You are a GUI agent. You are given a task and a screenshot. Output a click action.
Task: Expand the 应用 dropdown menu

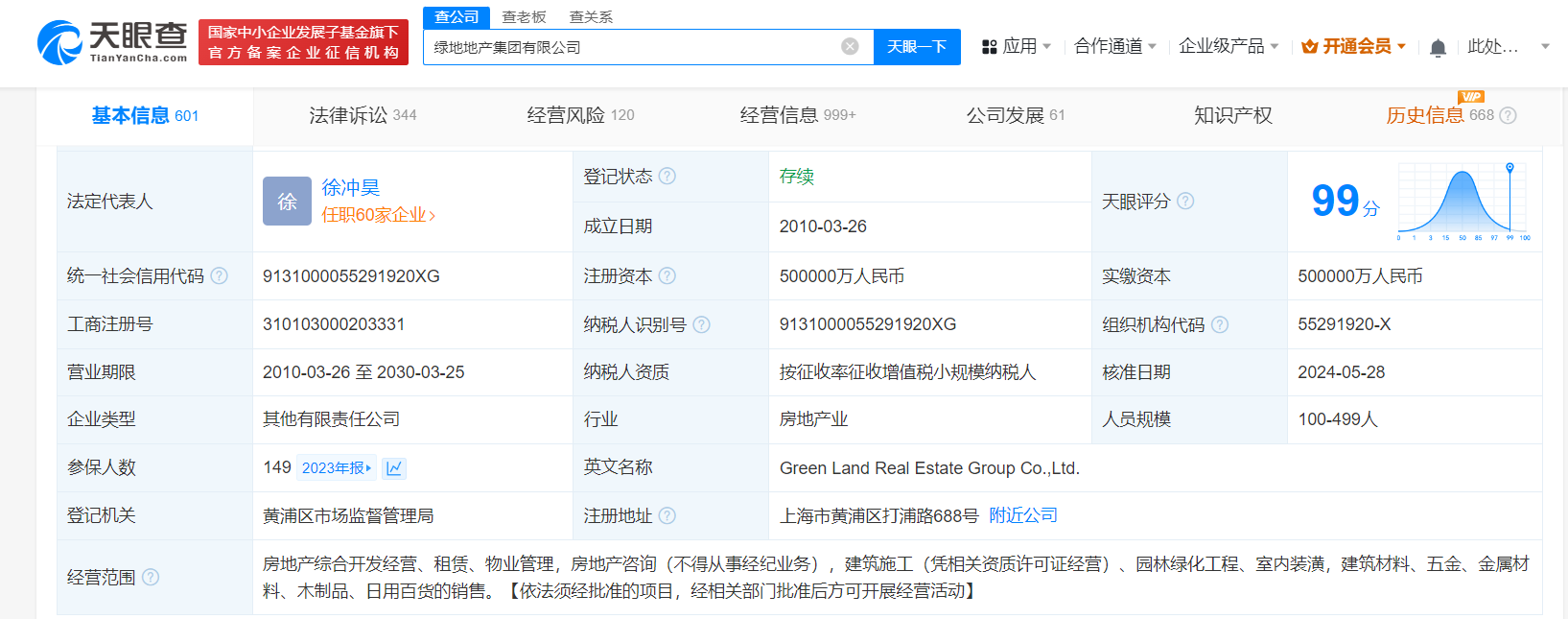(x=1018, y=46)
